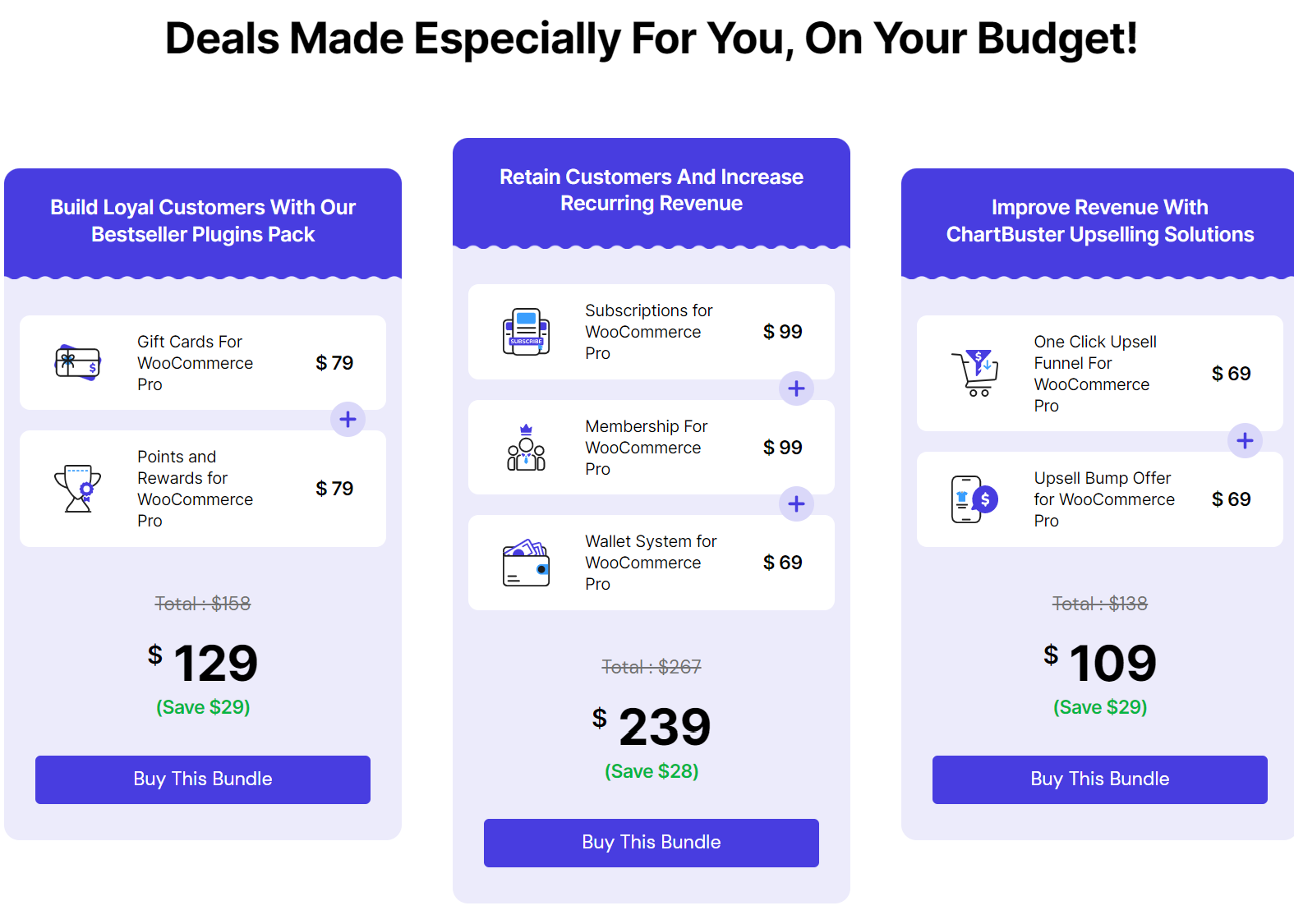The image size is (1294, 924).
Task: Click plus icon below Membership item
Action: pyautogui.click(x=796, y=503)
